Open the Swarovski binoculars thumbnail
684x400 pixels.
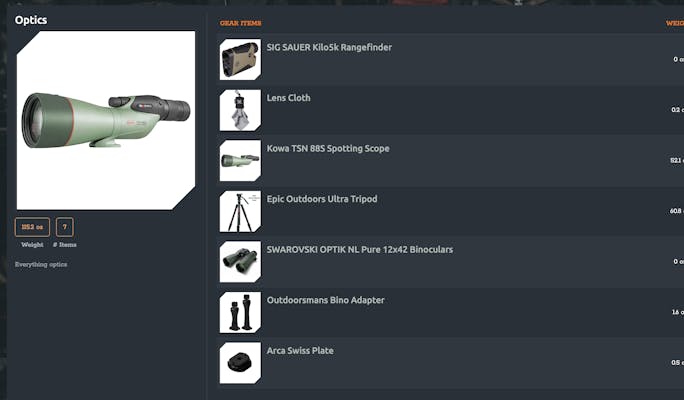[240, 262]
